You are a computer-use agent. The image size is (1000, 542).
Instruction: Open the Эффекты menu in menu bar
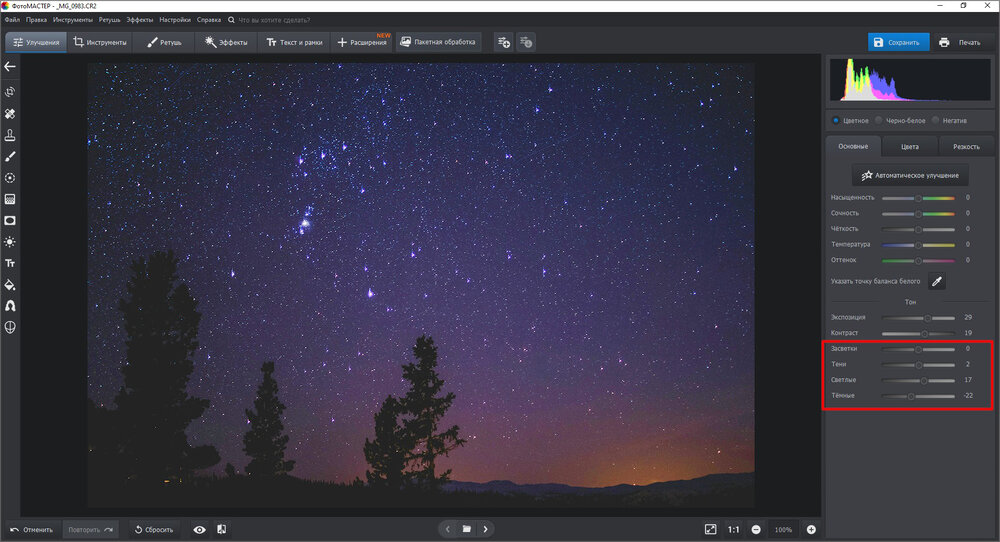pos(139,19)
